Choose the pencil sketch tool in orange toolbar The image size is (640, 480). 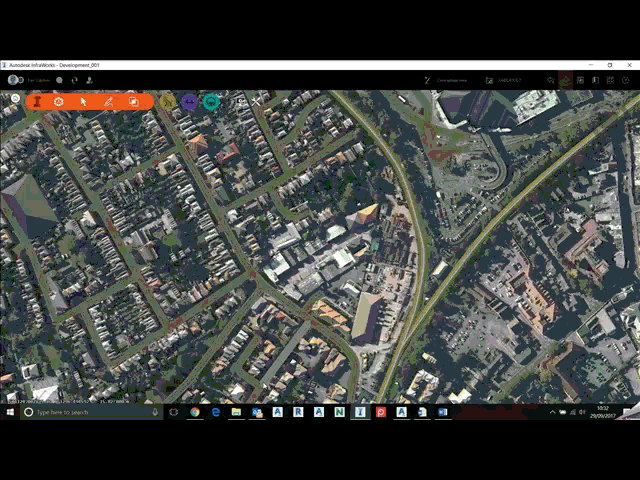(x=108, y=102)
